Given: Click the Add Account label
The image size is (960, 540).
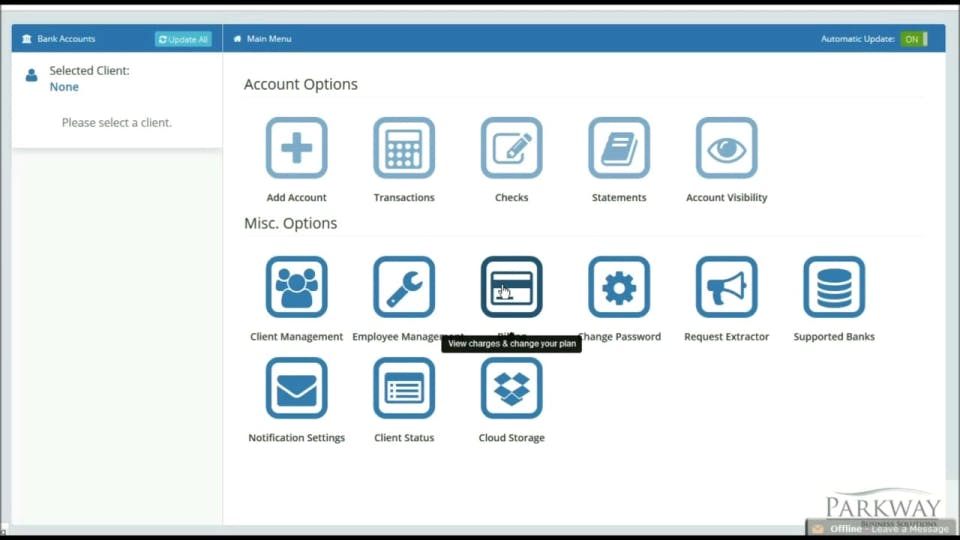Looking at the screenshot, I should [x=296, y=197].
